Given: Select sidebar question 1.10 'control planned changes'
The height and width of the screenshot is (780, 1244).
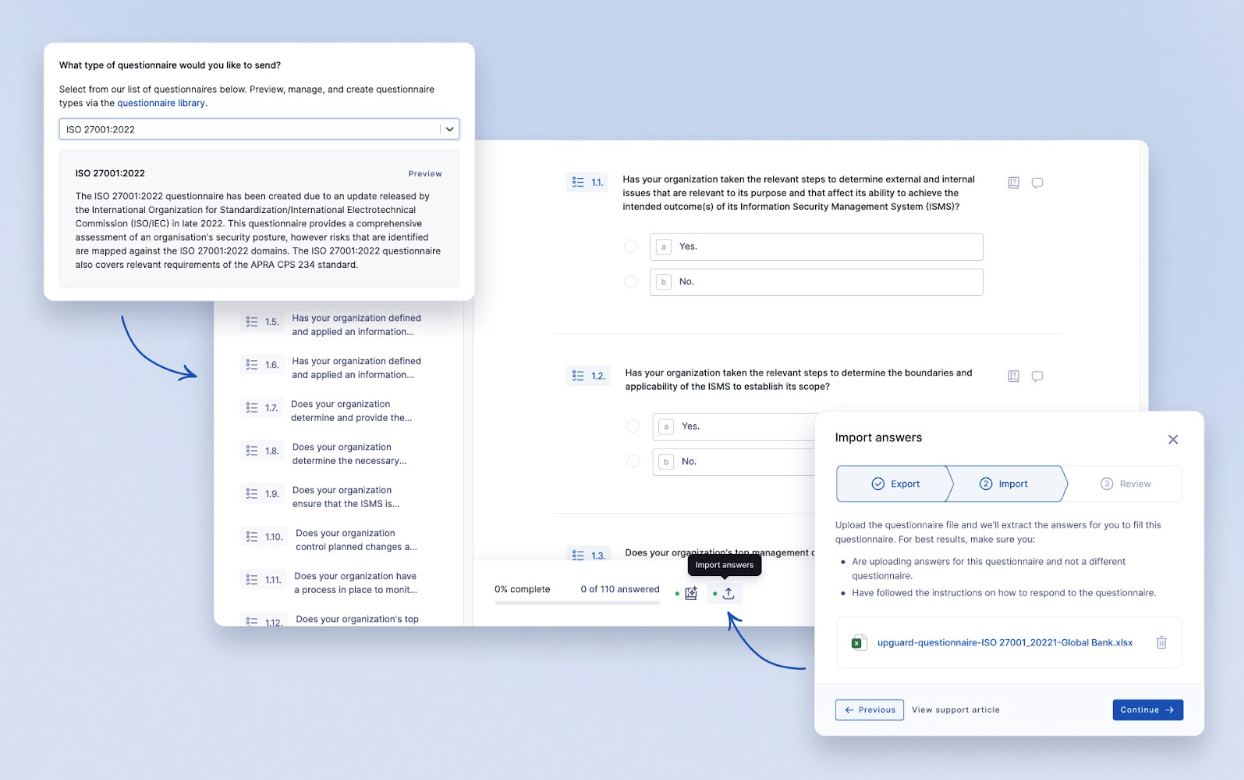Looking at the screenshot, I should click(356, 540).
